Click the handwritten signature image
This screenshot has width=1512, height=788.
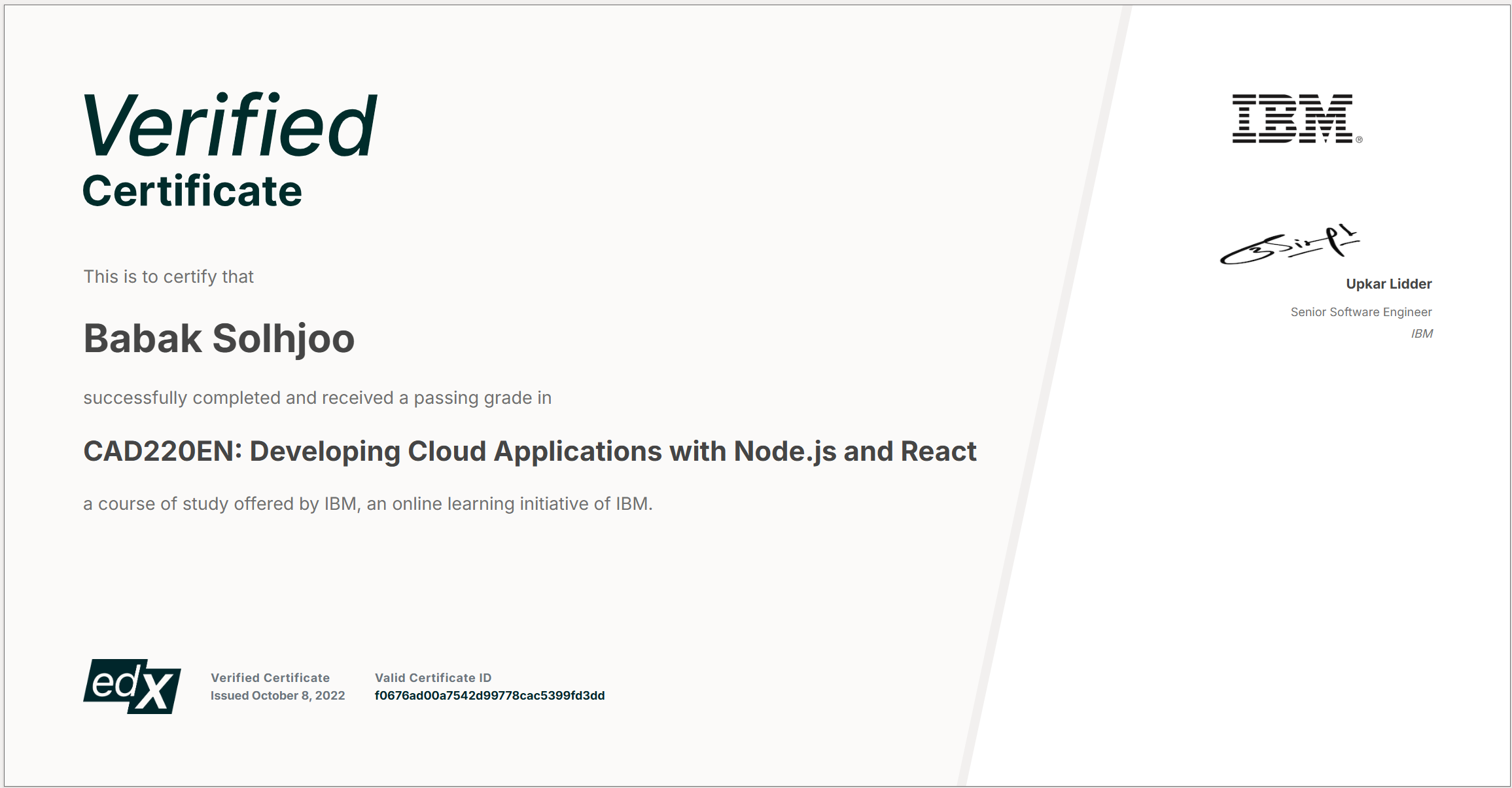click(1290, 244)
